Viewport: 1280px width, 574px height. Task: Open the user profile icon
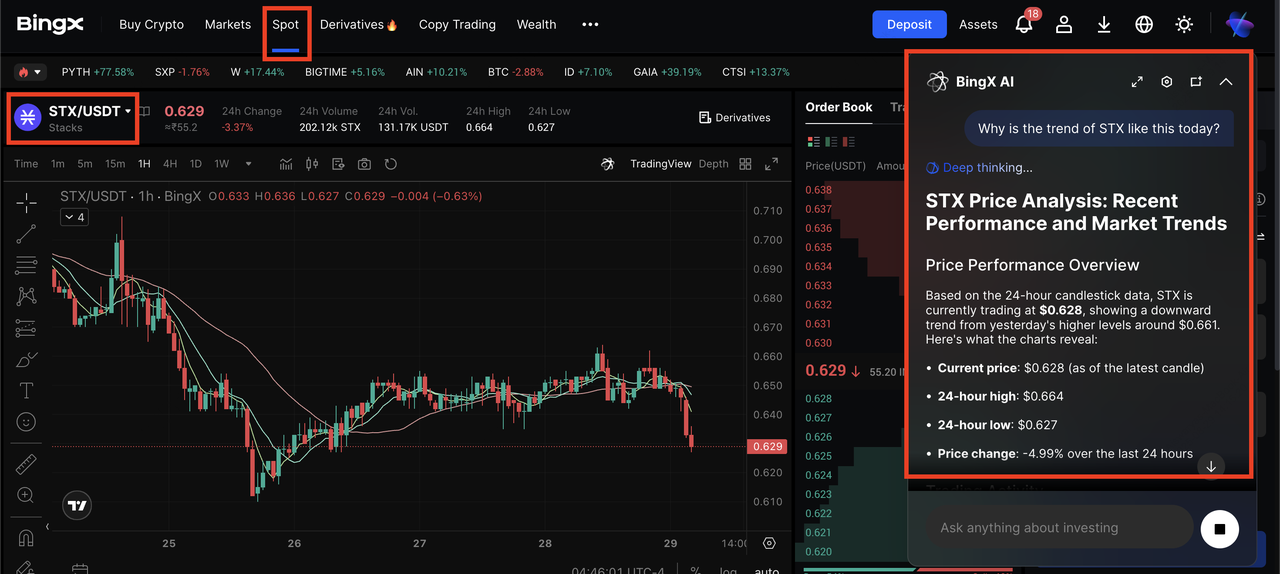coord(1064,24)
